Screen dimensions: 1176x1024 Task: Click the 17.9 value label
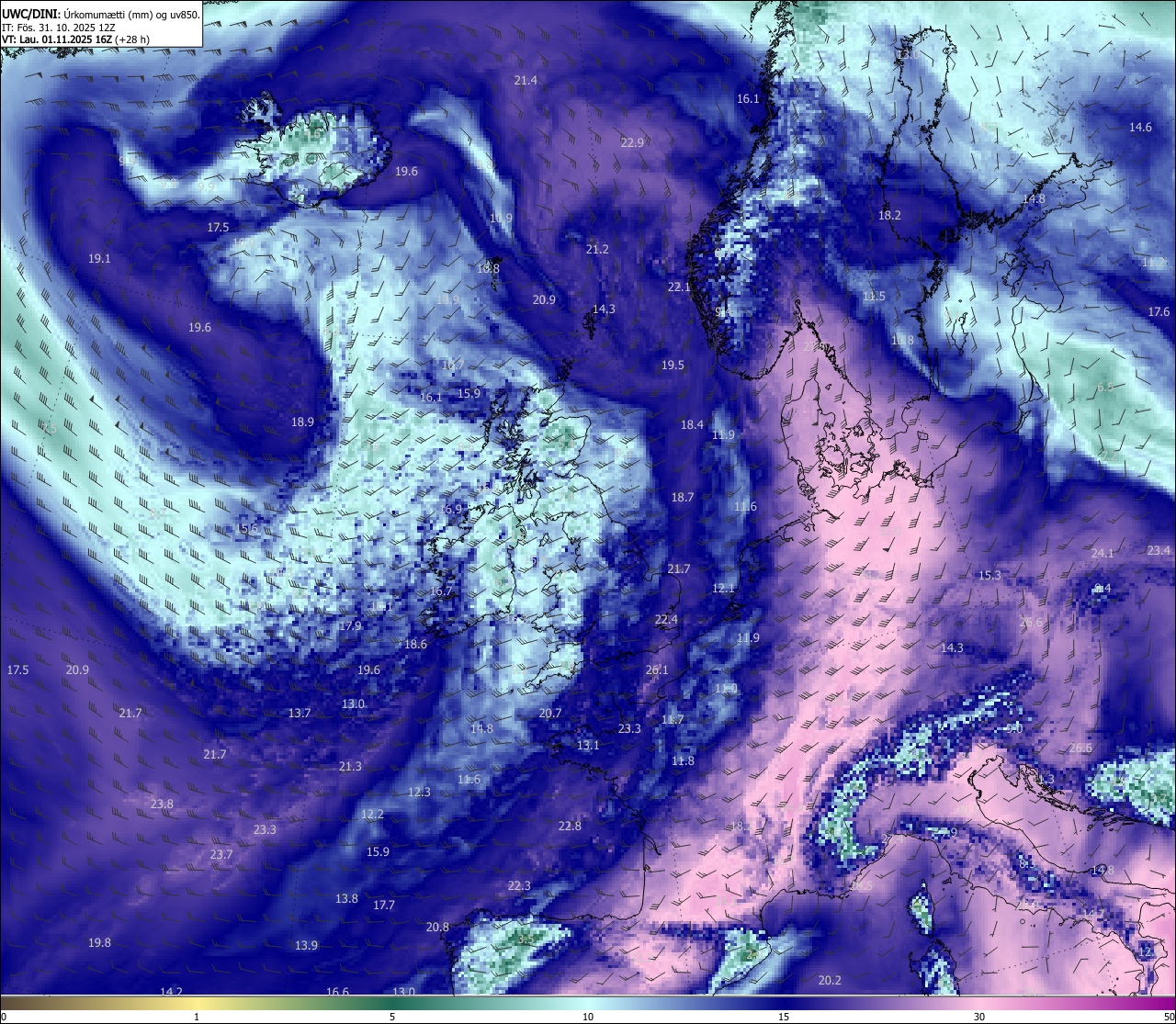(x=350, y=626)
